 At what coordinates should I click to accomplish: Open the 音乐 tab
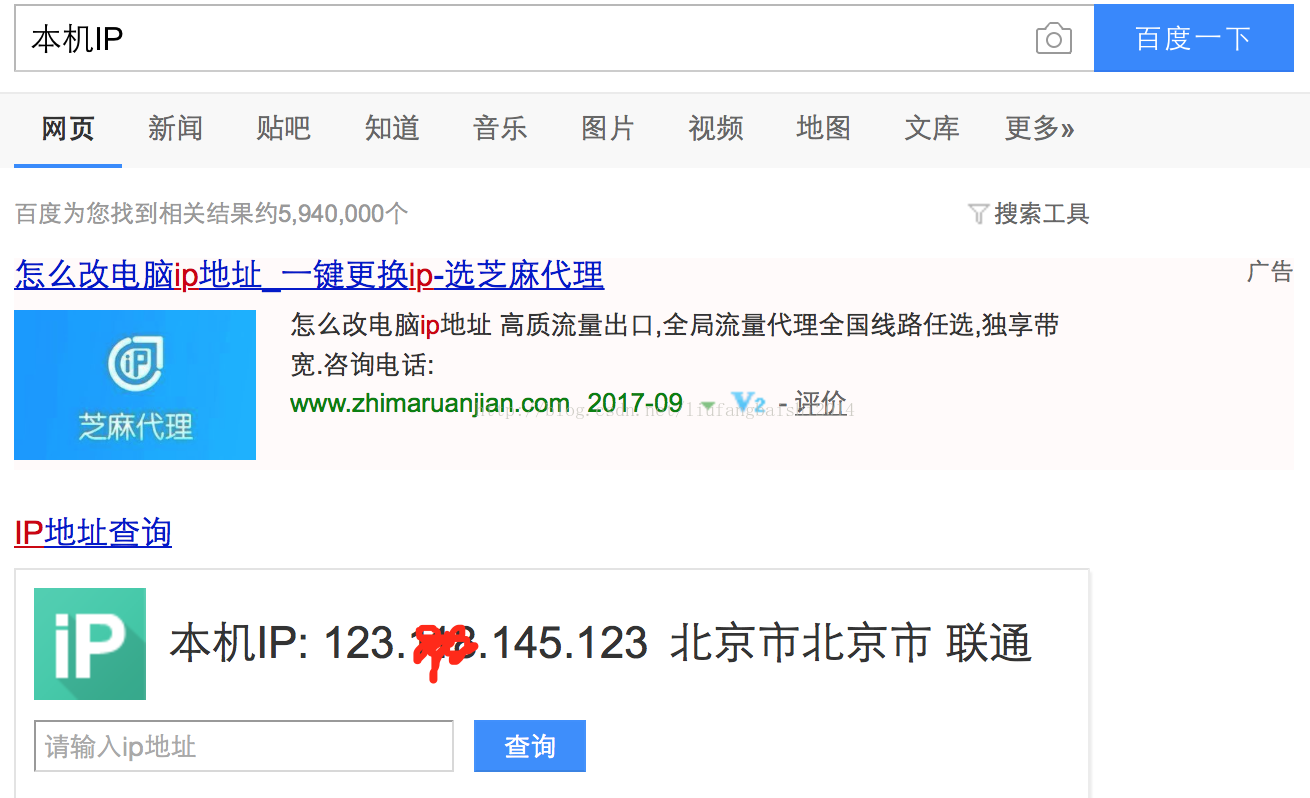click(x=500, y=128)
